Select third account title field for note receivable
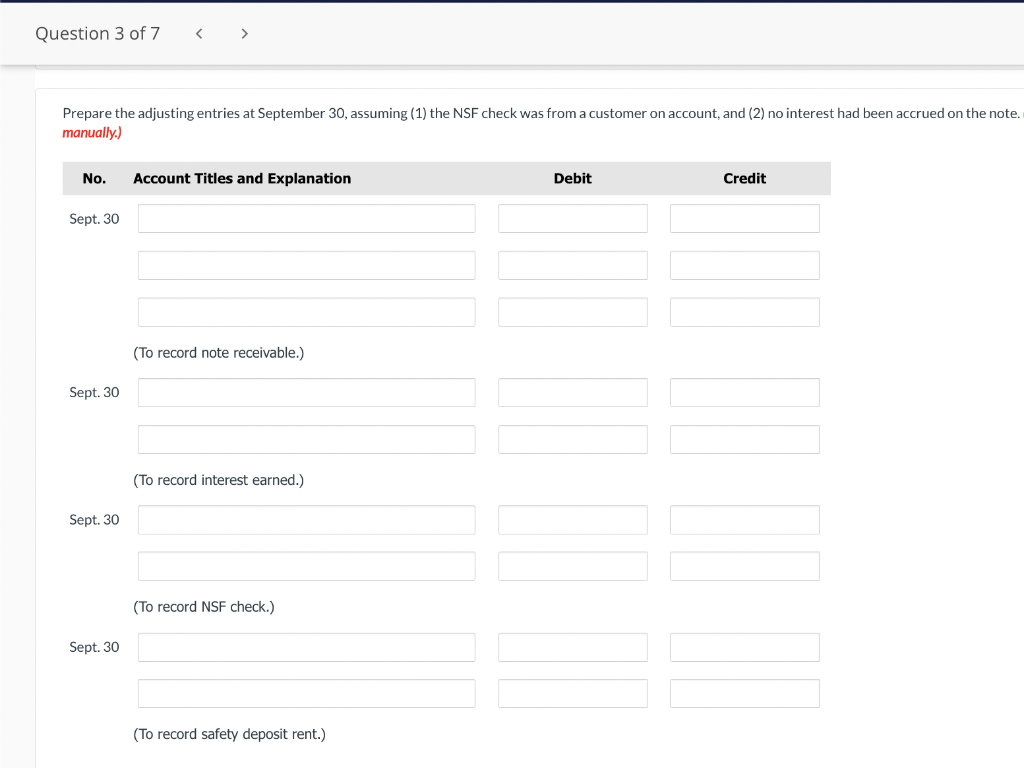The width and height of the screenshot is (1024, 768). pyautogui.click(x=306, y=312)
